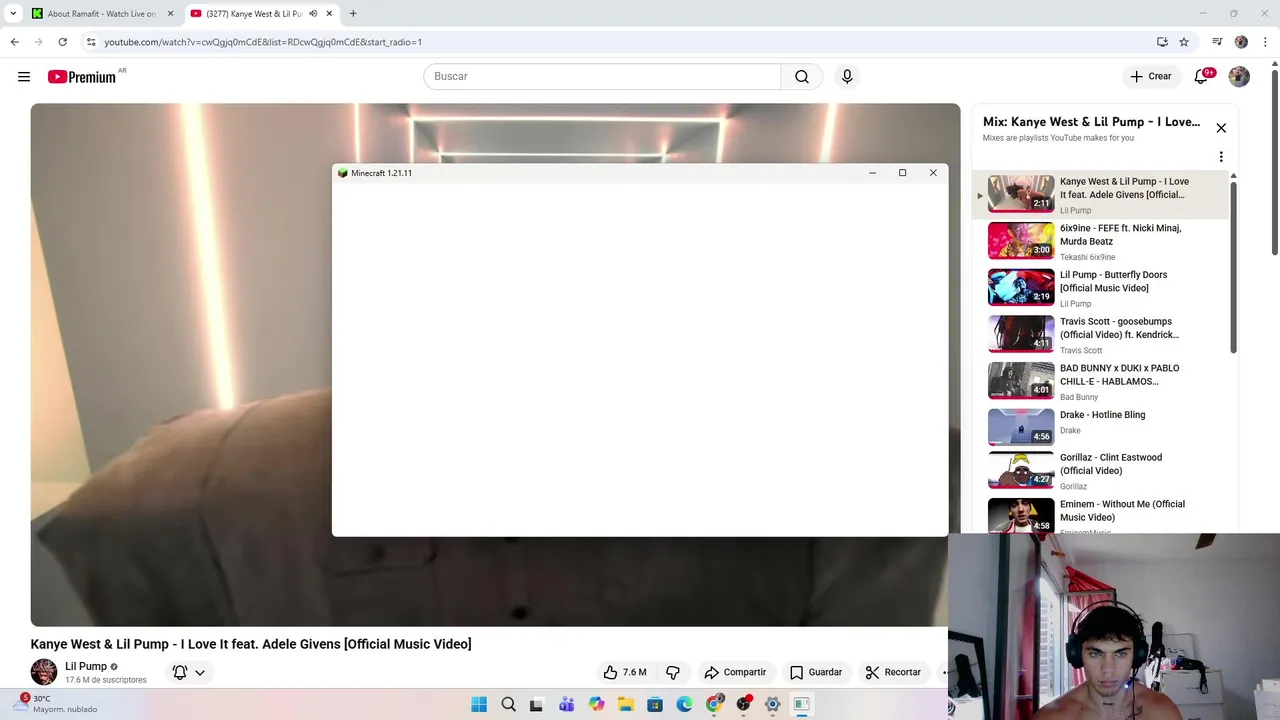Open YouTube notifications bell
This screenshot has width=1280, height=720.
(1202, 77)
